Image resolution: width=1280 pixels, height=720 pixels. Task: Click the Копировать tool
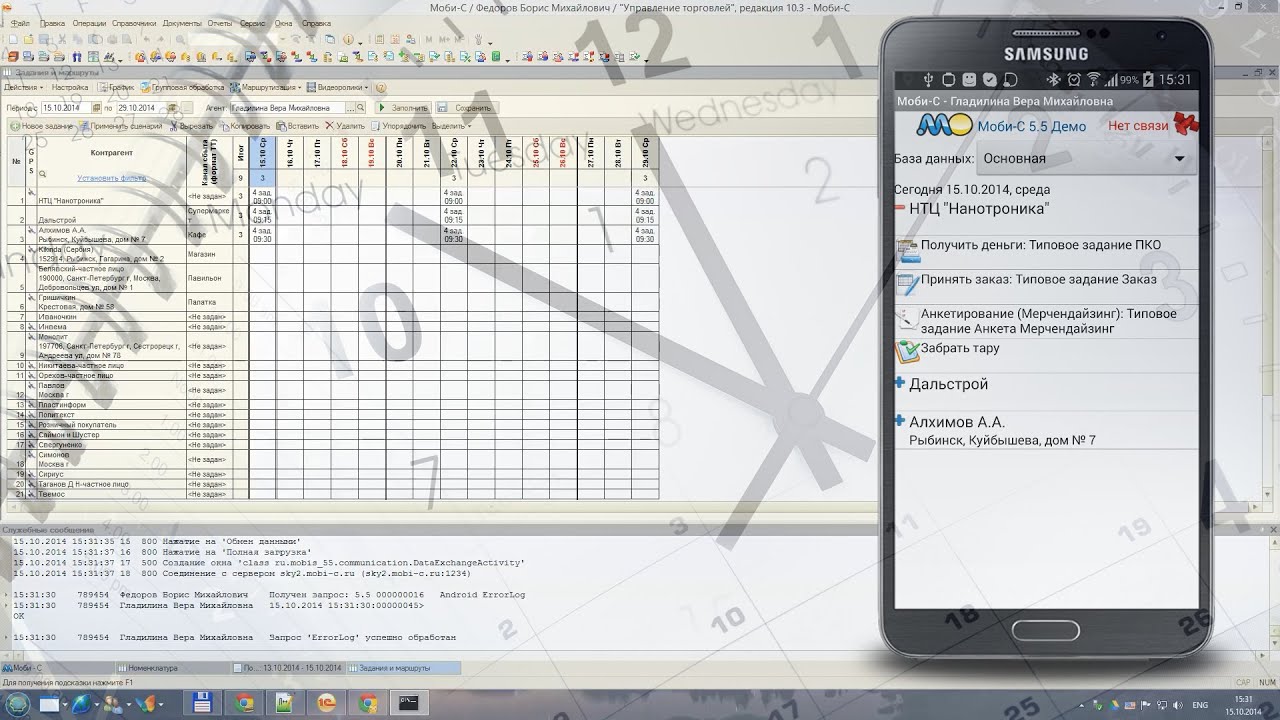(x=244, y=127)
